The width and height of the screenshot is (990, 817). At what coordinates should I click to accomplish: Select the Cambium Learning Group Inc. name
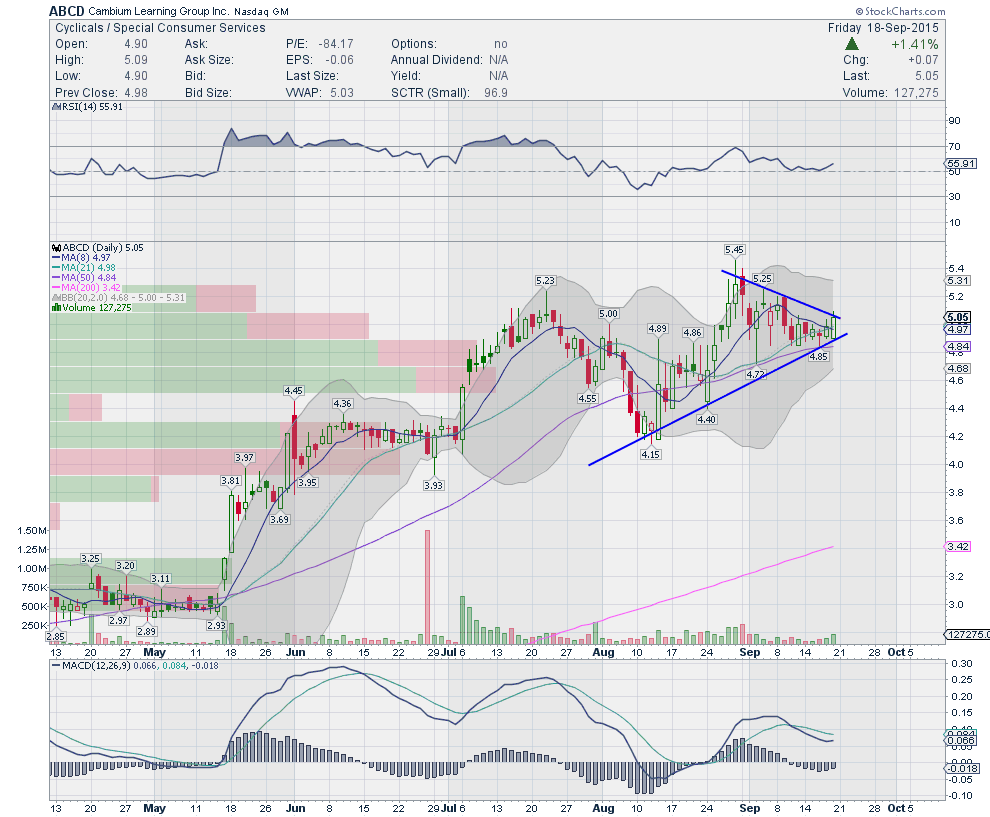(x=159, y=11)
